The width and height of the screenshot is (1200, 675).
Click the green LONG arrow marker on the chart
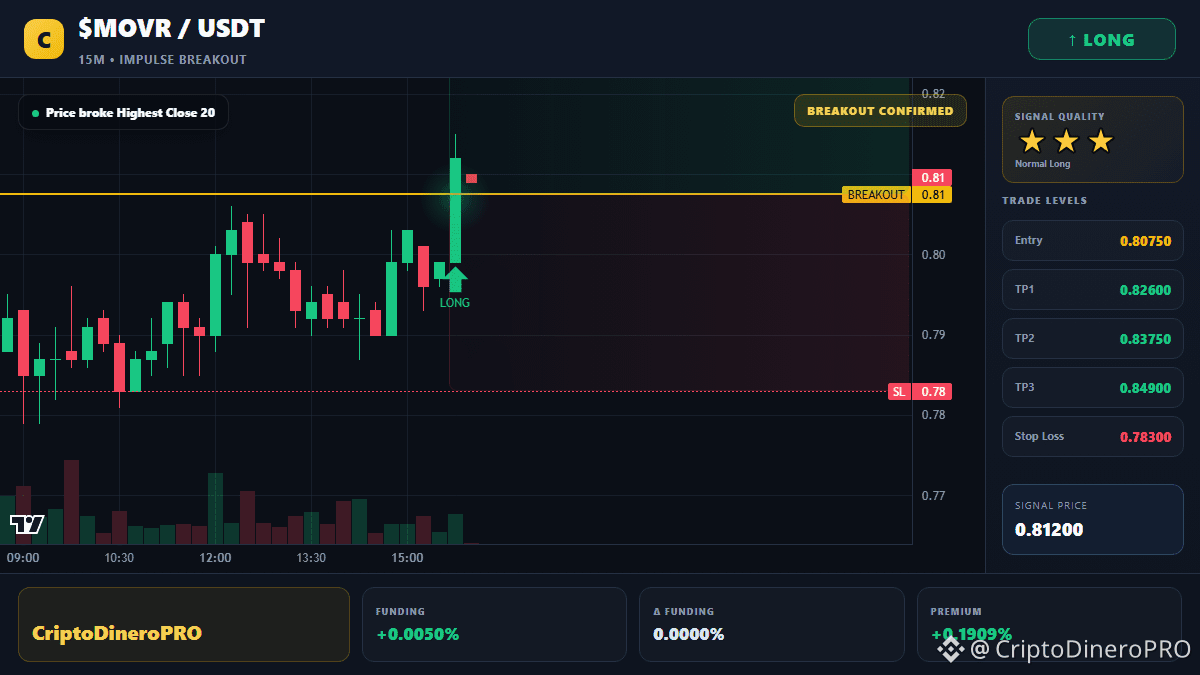click(455, 279)
